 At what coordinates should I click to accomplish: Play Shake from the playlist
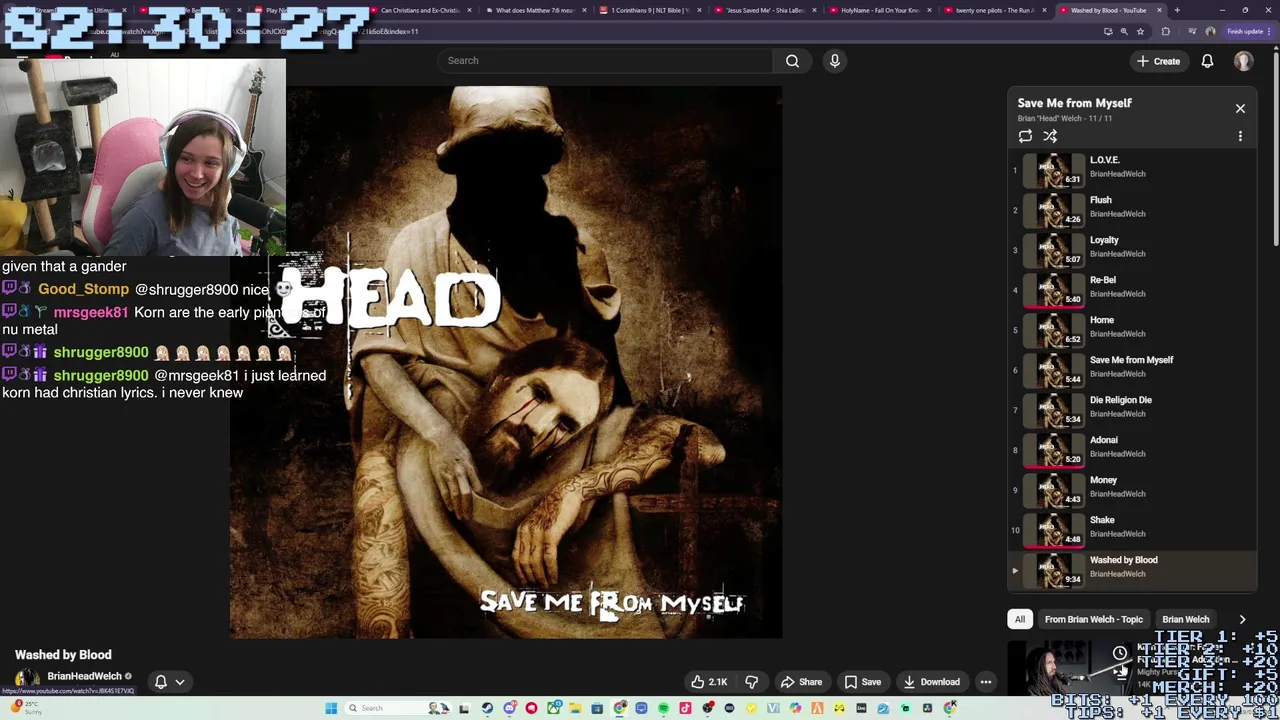click(x=1132, y=530)
